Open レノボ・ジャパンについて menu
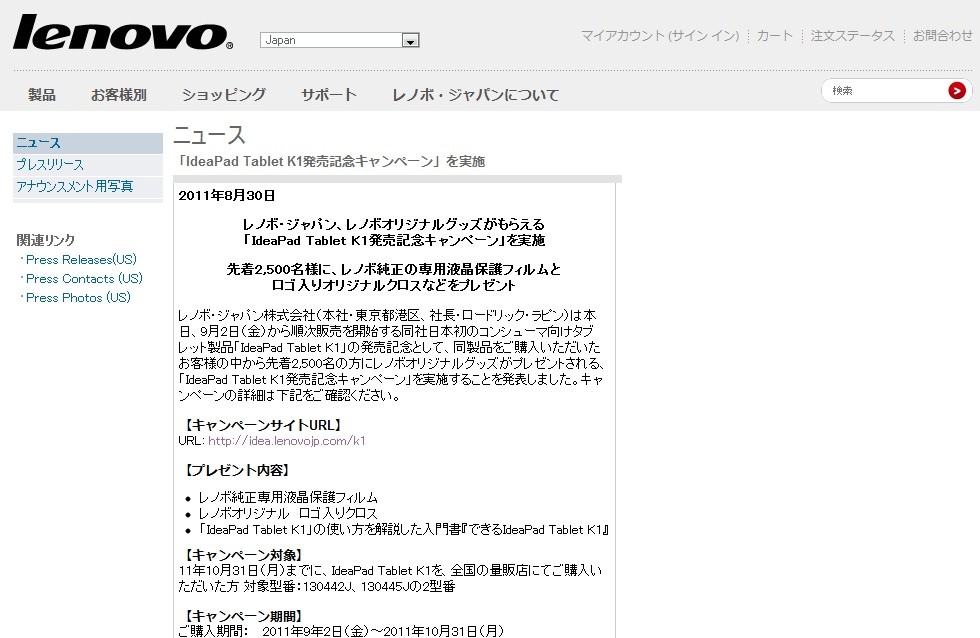The width and height of the screenshot is (980, 638). [475, 94]
